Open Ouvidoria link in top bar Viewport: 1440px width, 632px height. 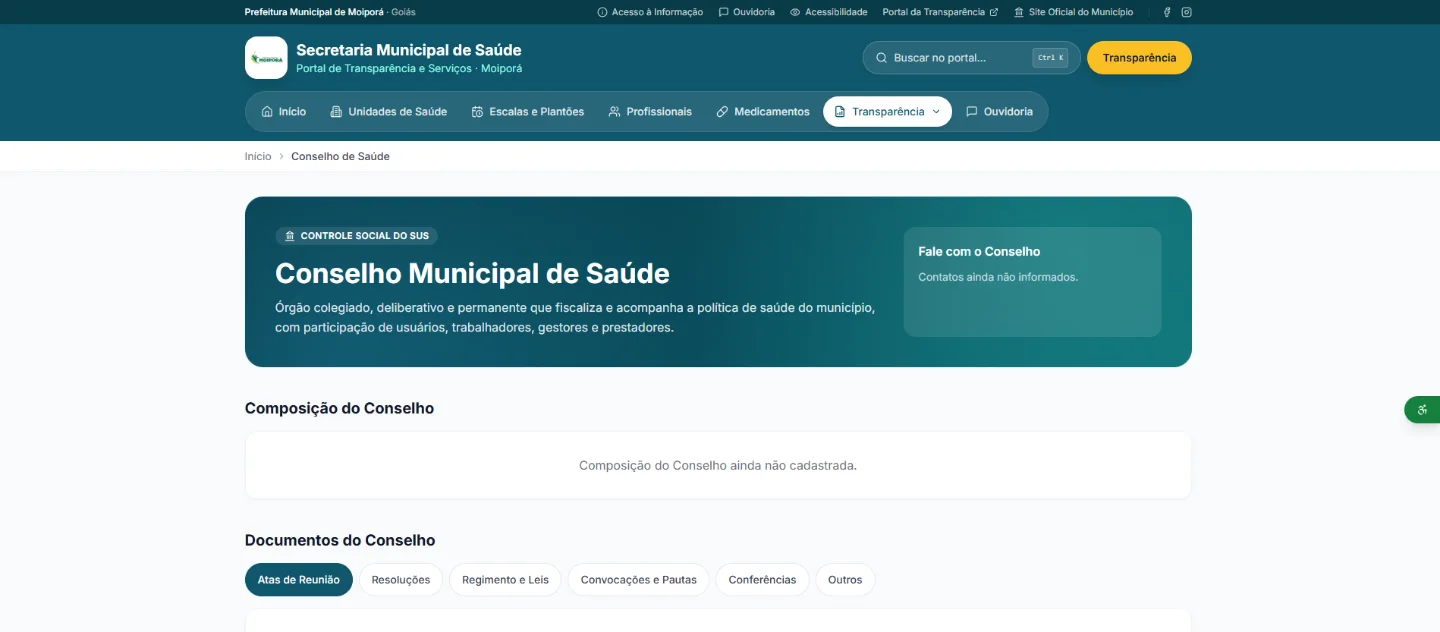pyautogui.click(x=746, y=12)
